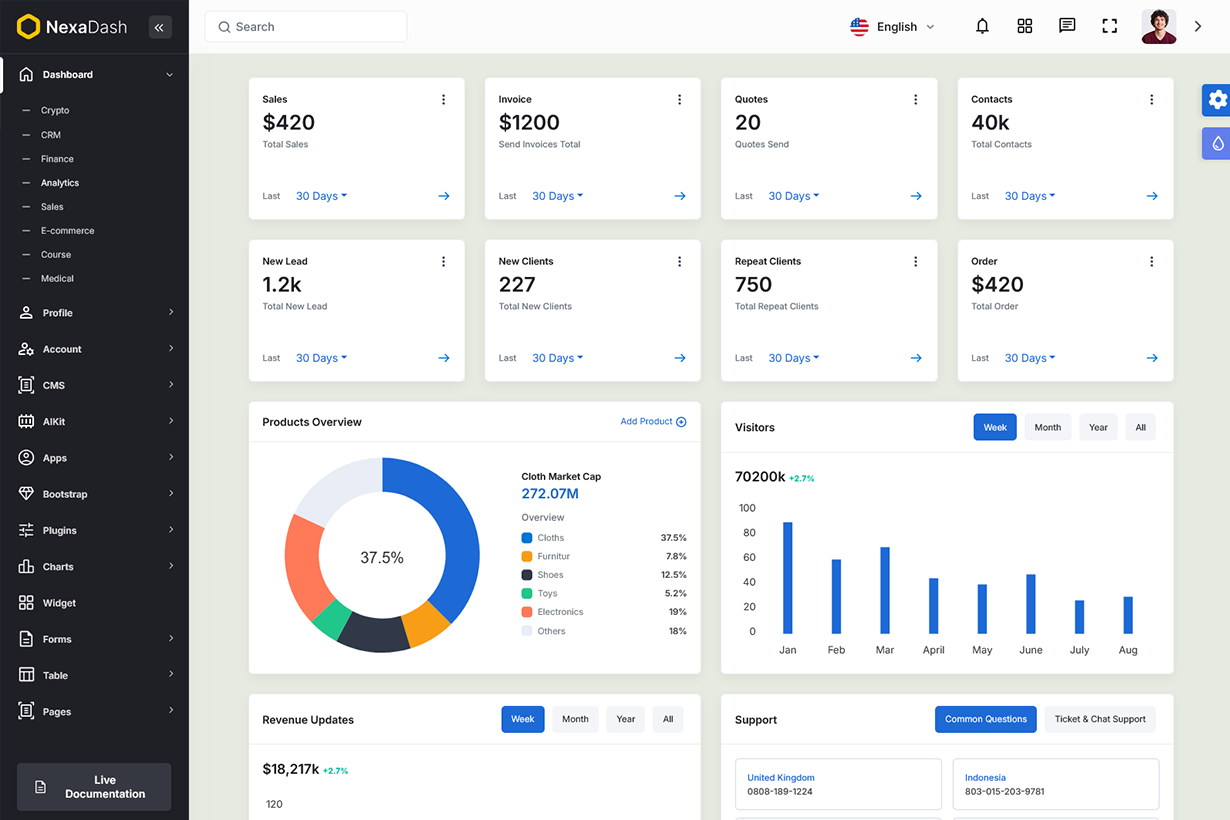The width and height of the screenshot is (1230, 820).
Task: Click the Live Documentation button
Action: [94, 787]
